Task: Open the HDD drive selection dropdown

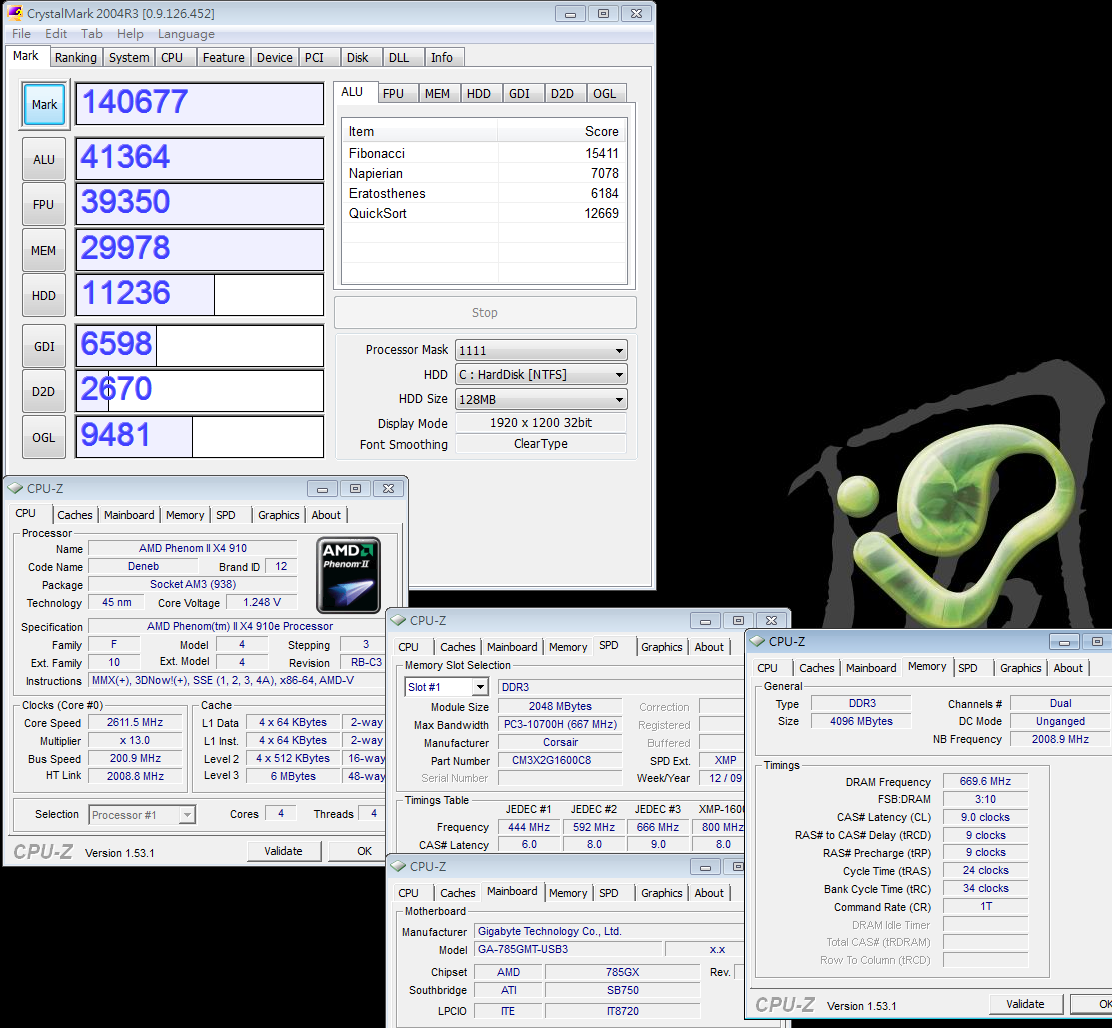Action: click(541, 374)
